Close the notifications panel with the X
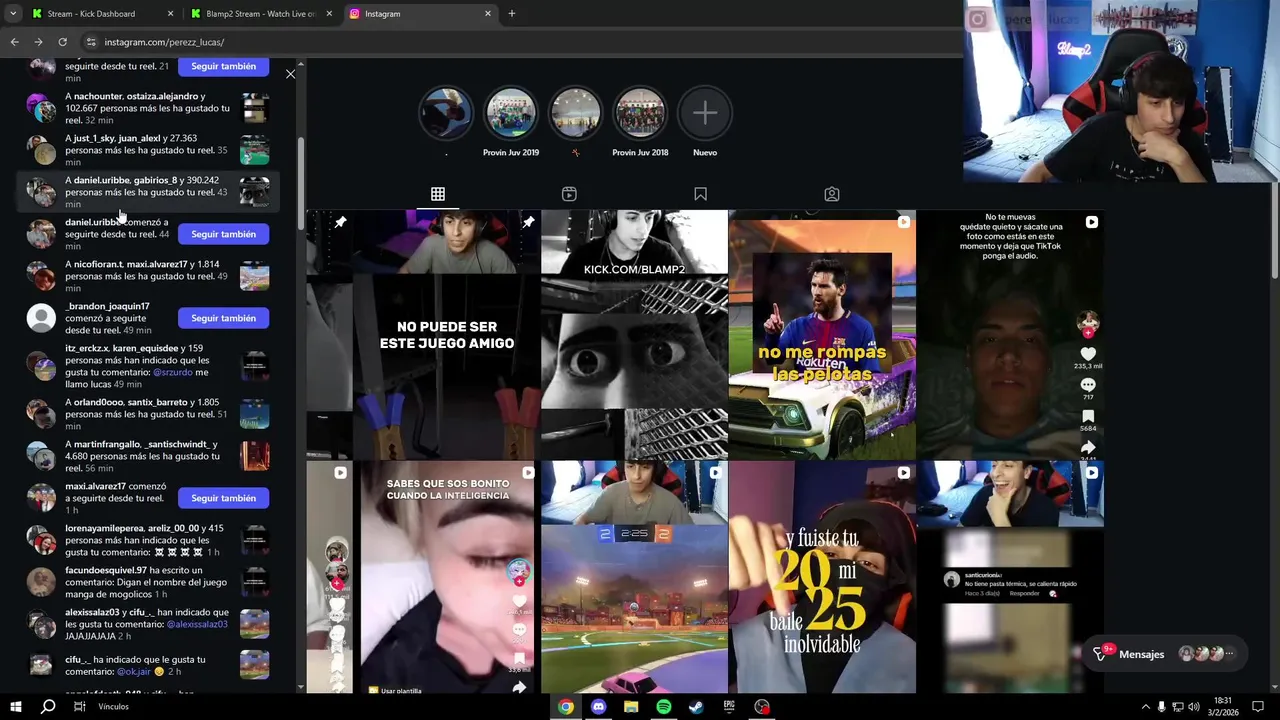The image size is (1280, 720). click(290, 74)
